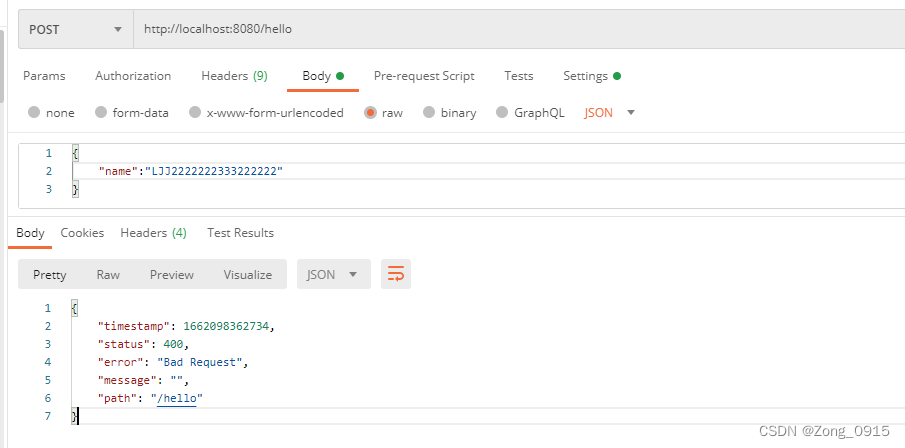Open the POST method dropdown
The height and width of the screenshot is (448, 905).
tap(76, 29)
